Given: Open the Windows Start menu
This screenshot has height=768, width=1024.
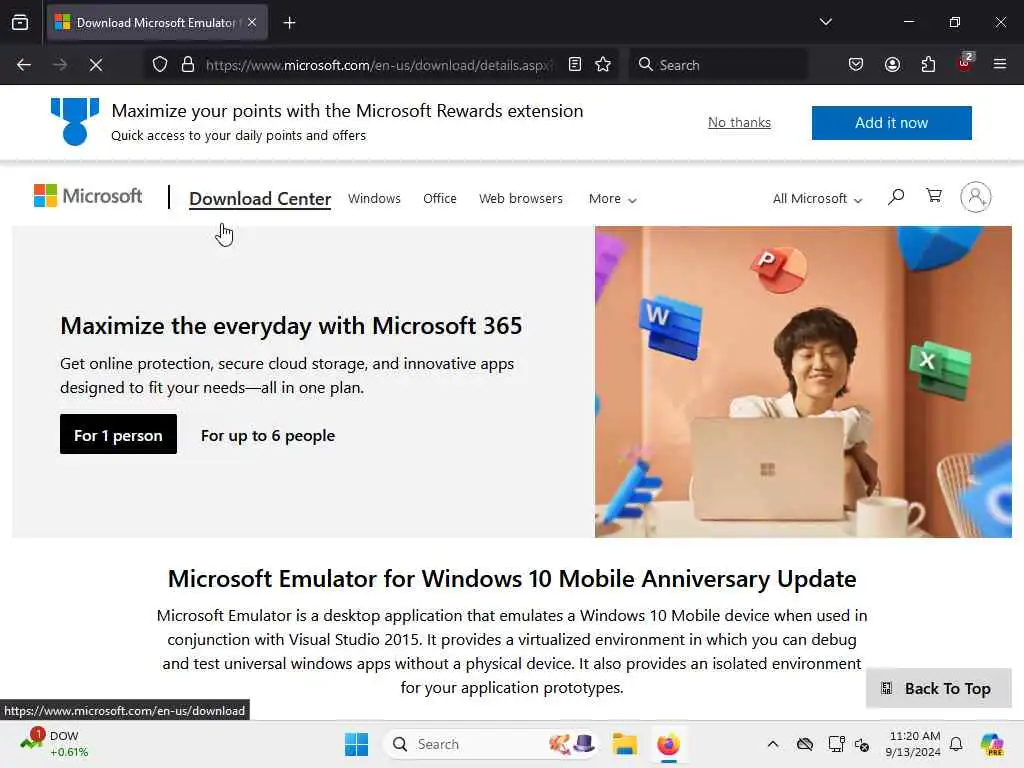Looking at the screenshot, I should click(x=357, y=744).
